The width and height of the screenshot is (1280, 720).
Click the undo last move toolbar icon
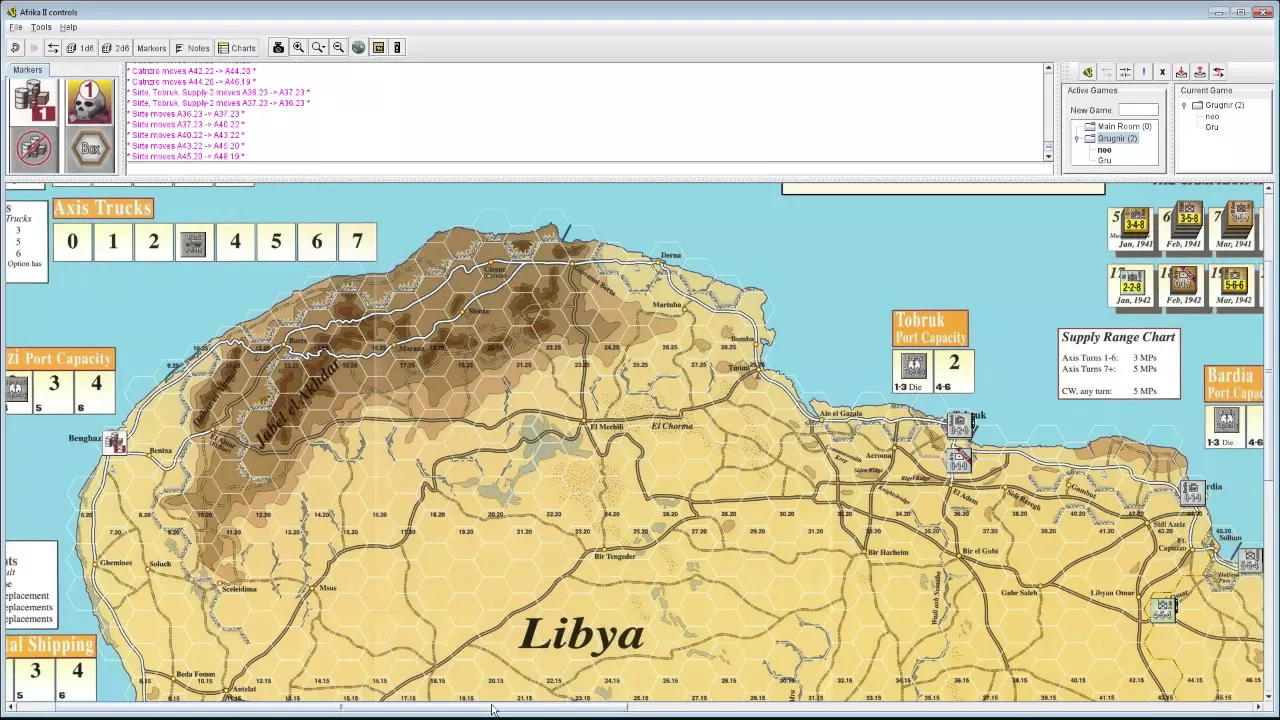pos(15,48)
